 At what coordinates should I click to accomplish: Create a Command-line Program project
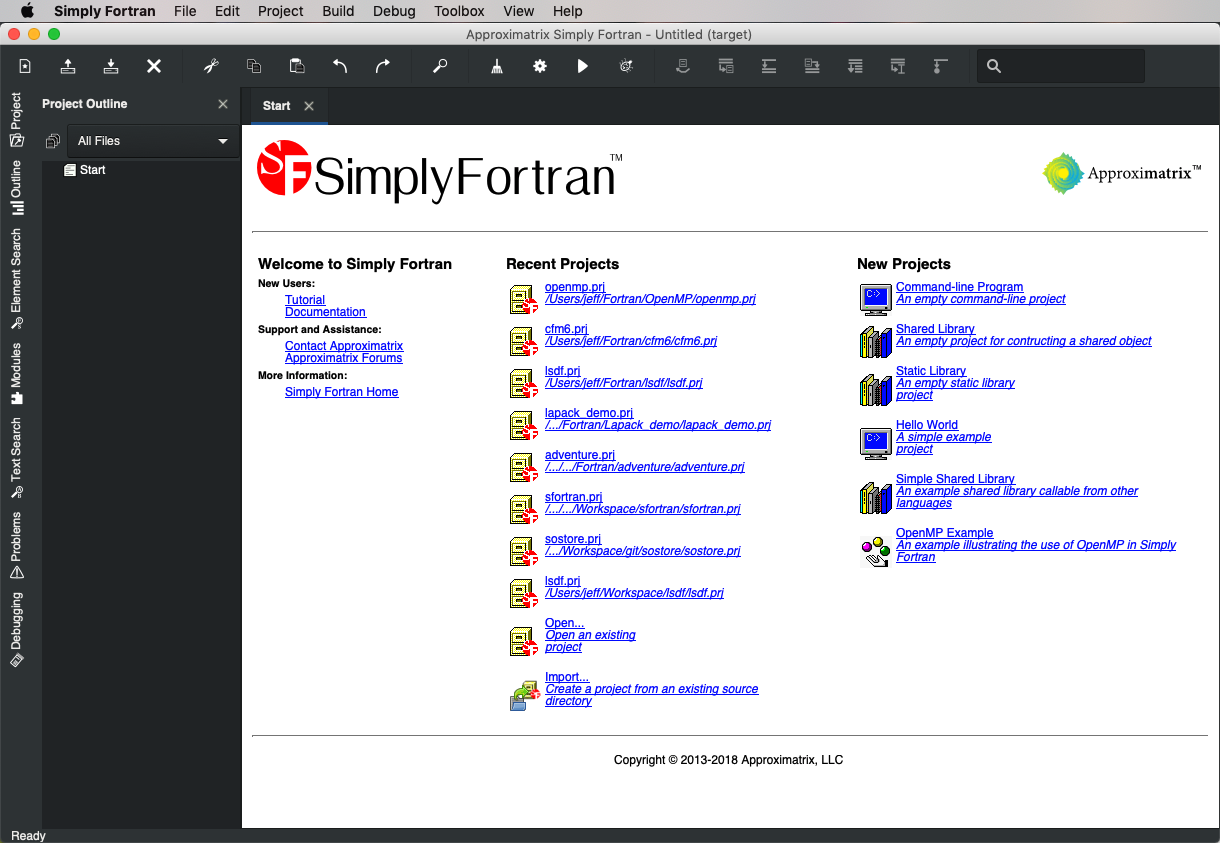pyautogui.click(x=959, y=287)
